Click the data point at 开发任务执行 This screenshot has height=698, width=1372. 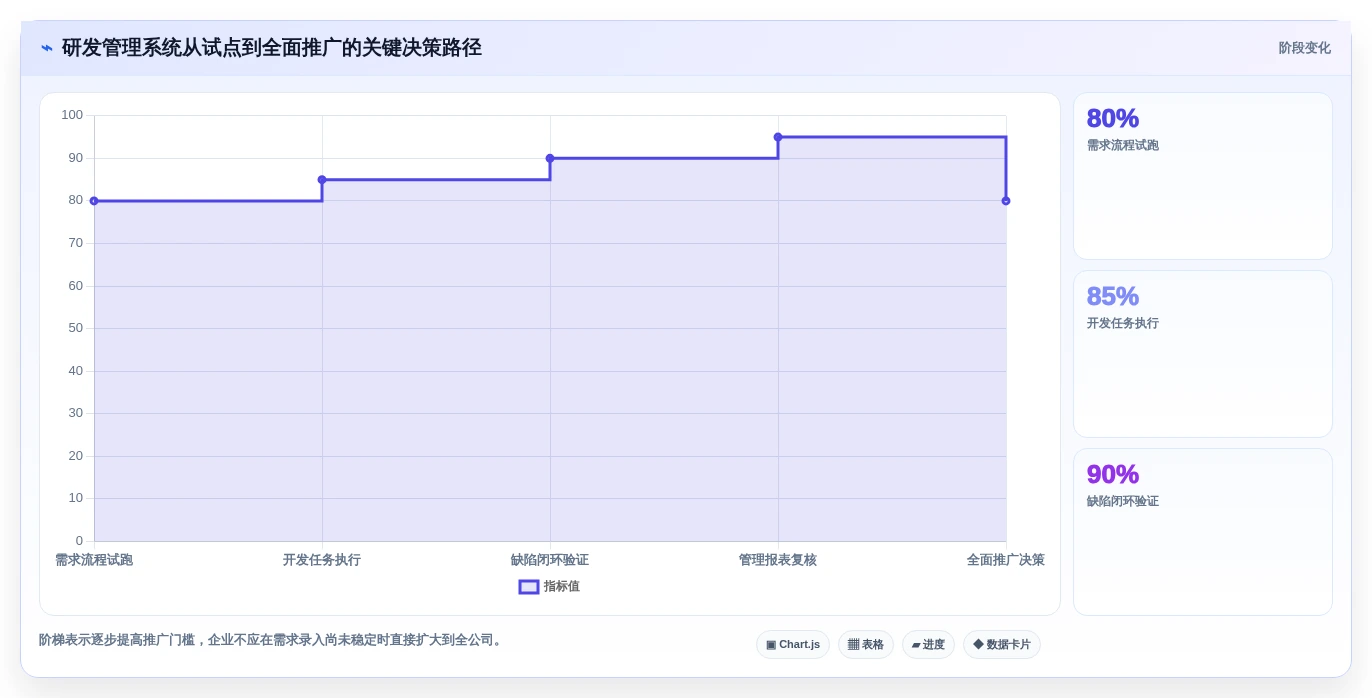coord(322,180)
